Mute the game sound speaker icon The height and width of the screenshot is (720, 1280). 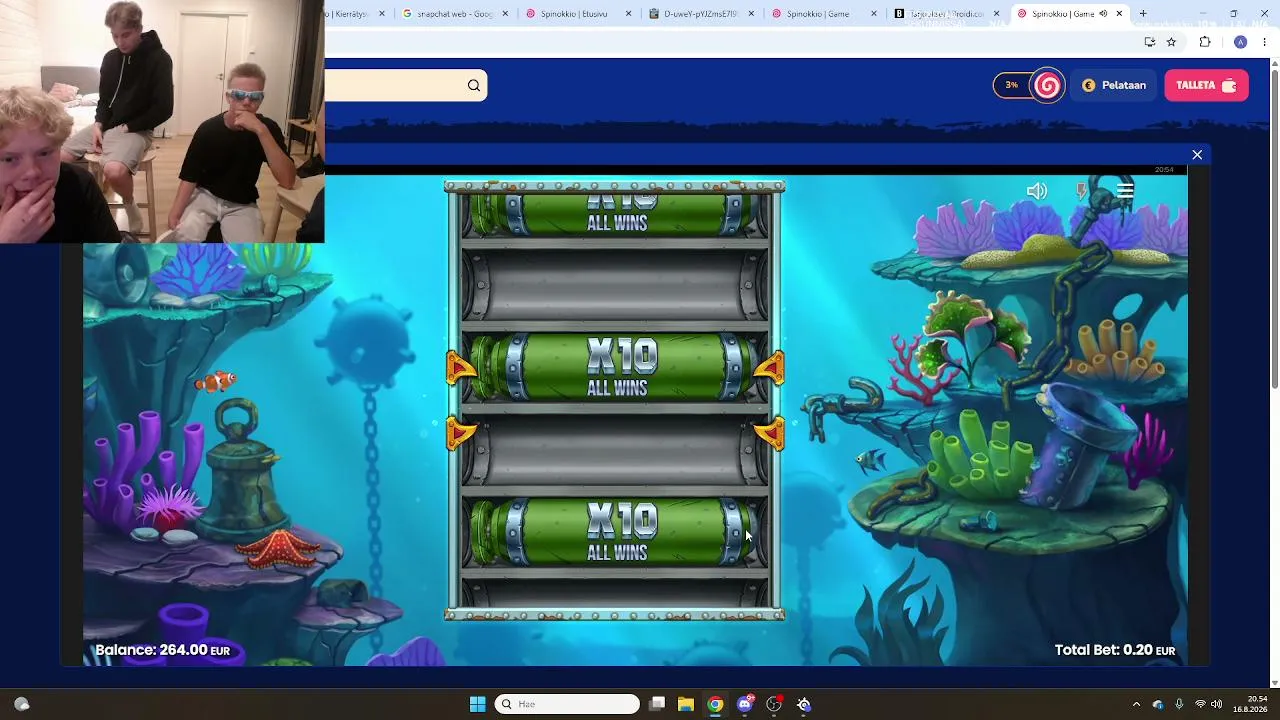tap(1036, 191)
